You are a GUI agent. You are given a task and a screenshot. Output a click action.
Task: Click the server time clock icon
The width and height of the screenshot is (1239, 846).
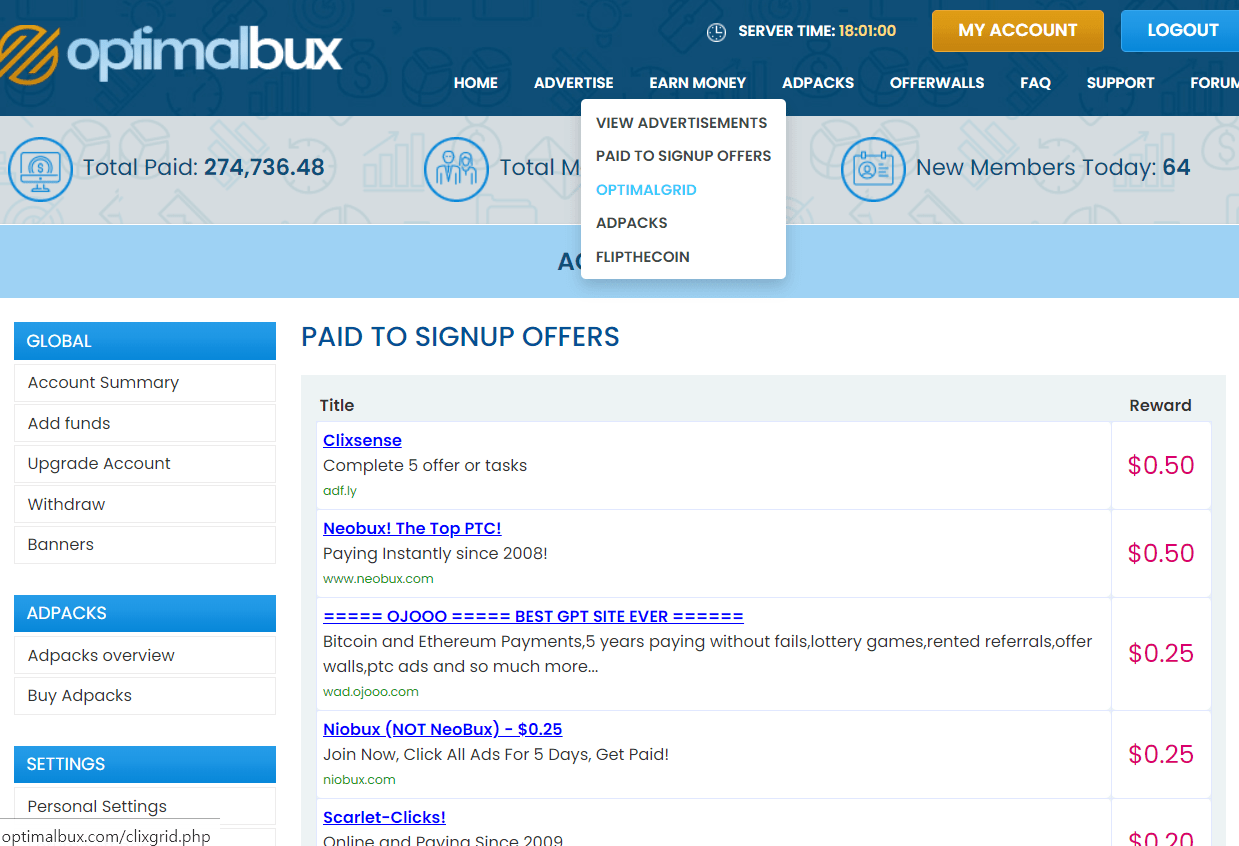pos(716,32)
